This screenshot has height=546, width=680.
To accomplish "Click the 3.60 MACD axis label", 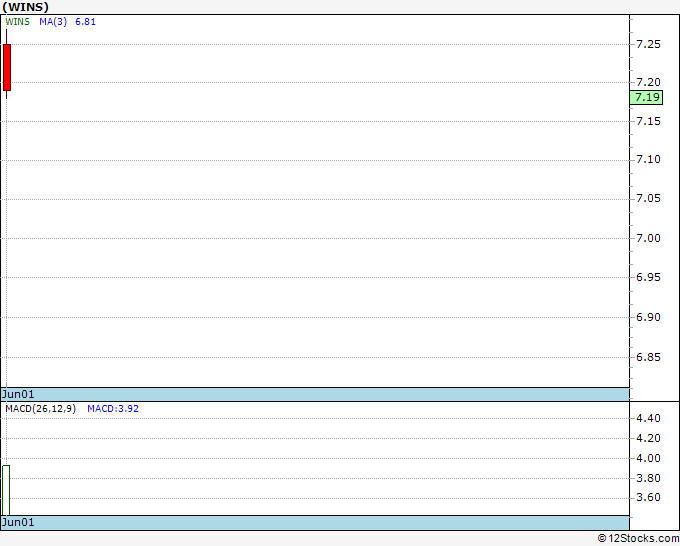I will [x=648, y=497].
